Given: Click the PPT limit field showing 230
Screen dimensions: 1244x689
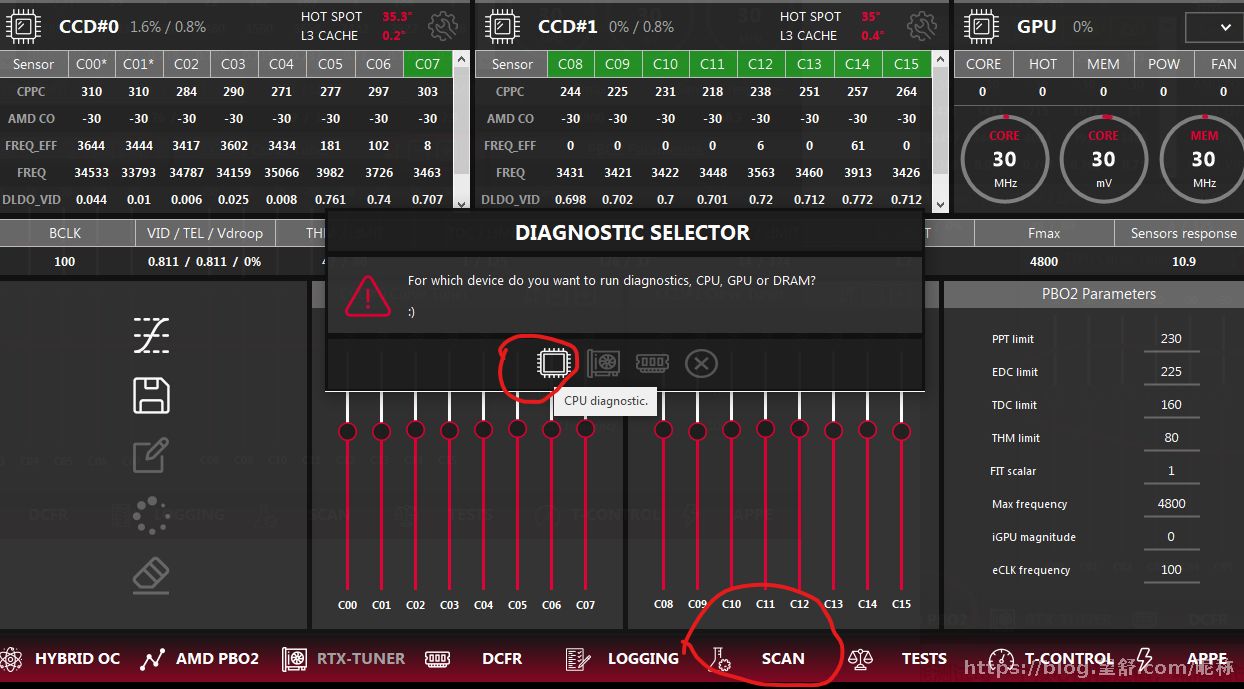Looking at the screenshot, I should coord(1171,339).
